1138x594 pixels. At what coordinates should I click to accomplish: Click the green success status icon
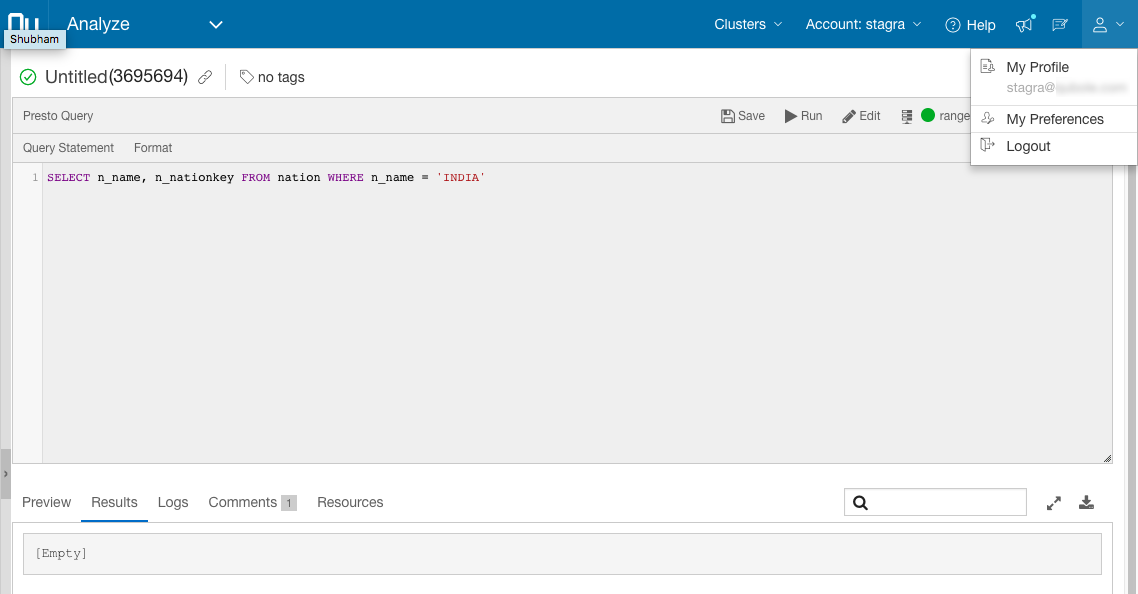28,77
